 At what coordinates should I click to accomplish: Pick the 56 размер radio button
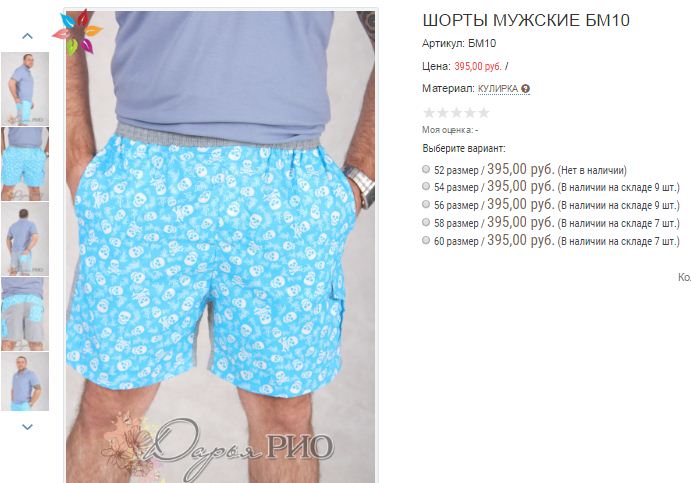click(426, 204)
